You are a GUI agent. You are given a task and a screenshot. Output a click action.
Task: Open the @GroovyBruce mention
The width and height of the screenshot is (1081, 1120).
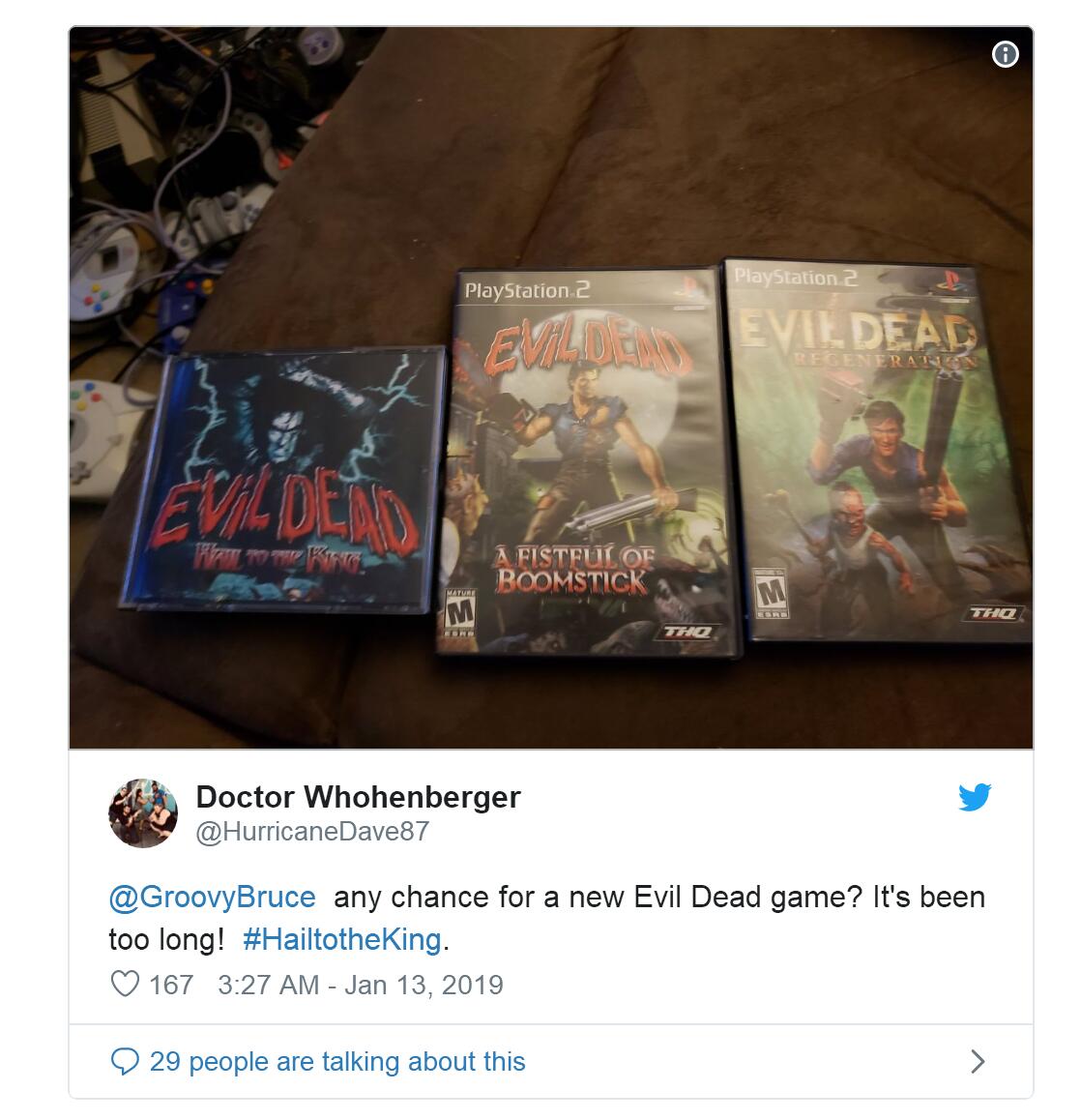coord(212,897)
